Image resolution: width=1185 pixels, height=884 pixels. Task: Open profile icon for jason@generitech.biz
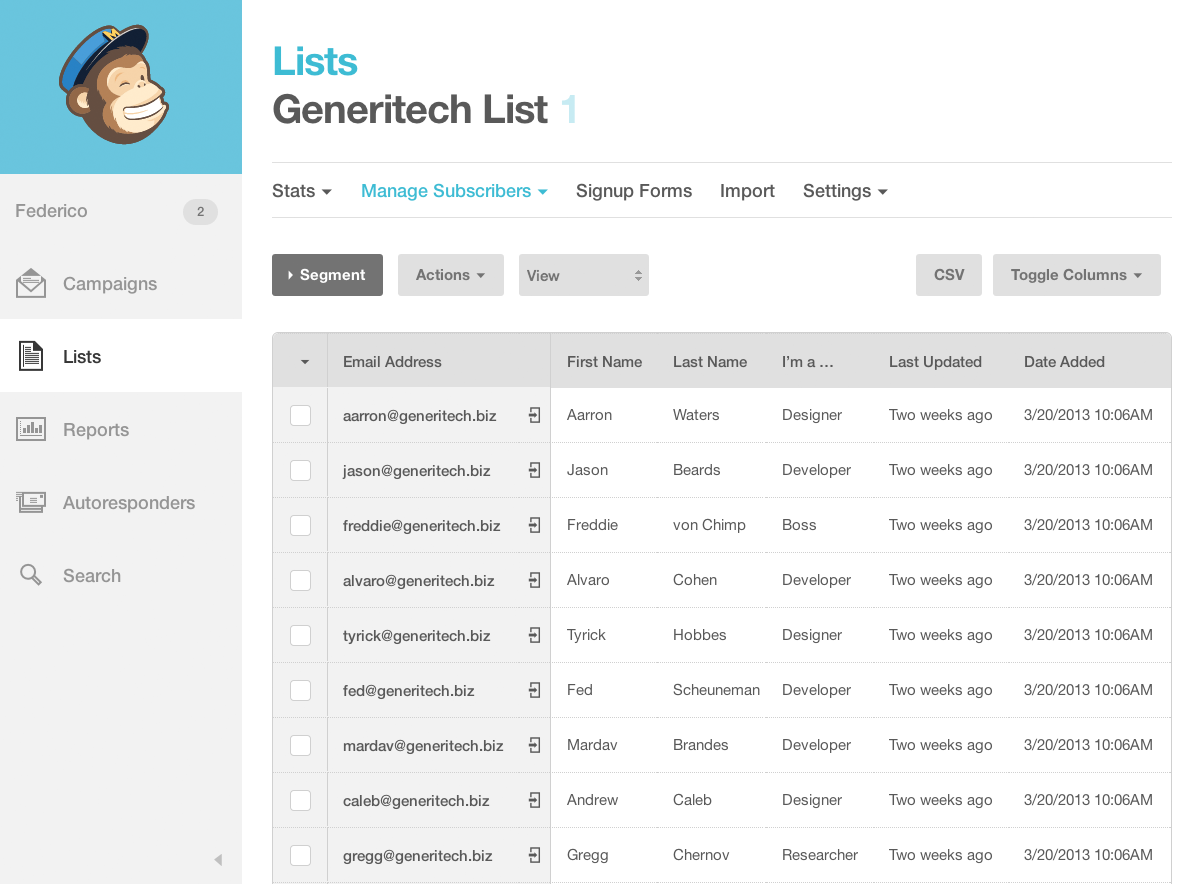tap(534, 470)
